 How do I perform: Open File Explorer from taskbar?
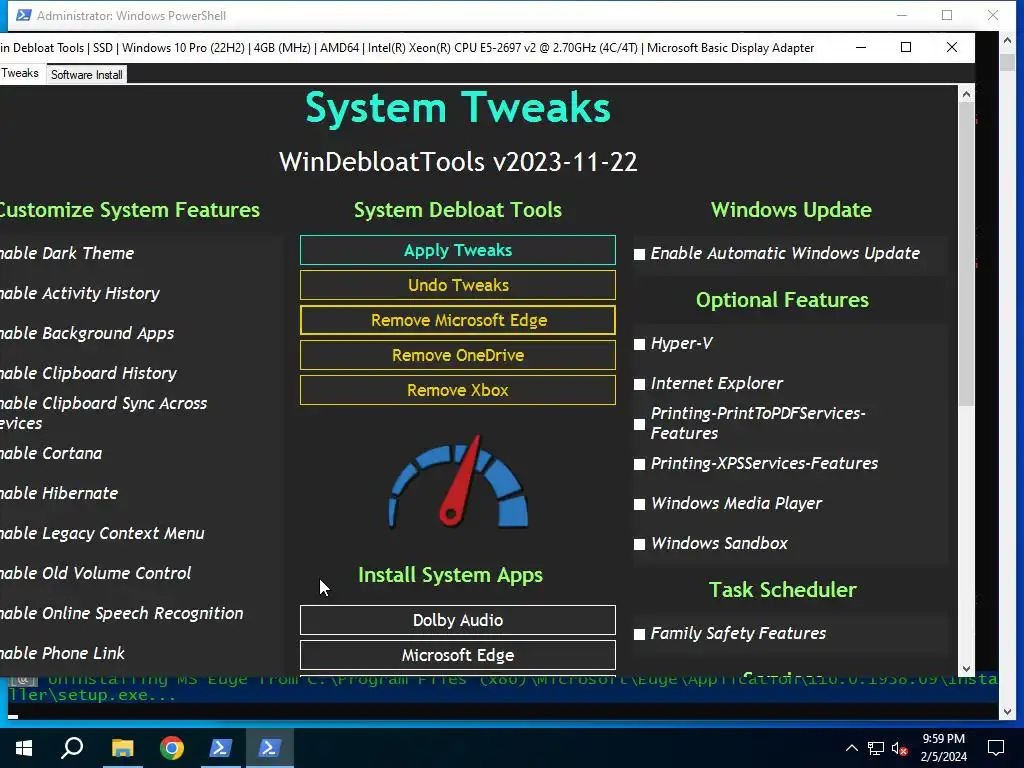click(122, 748)
